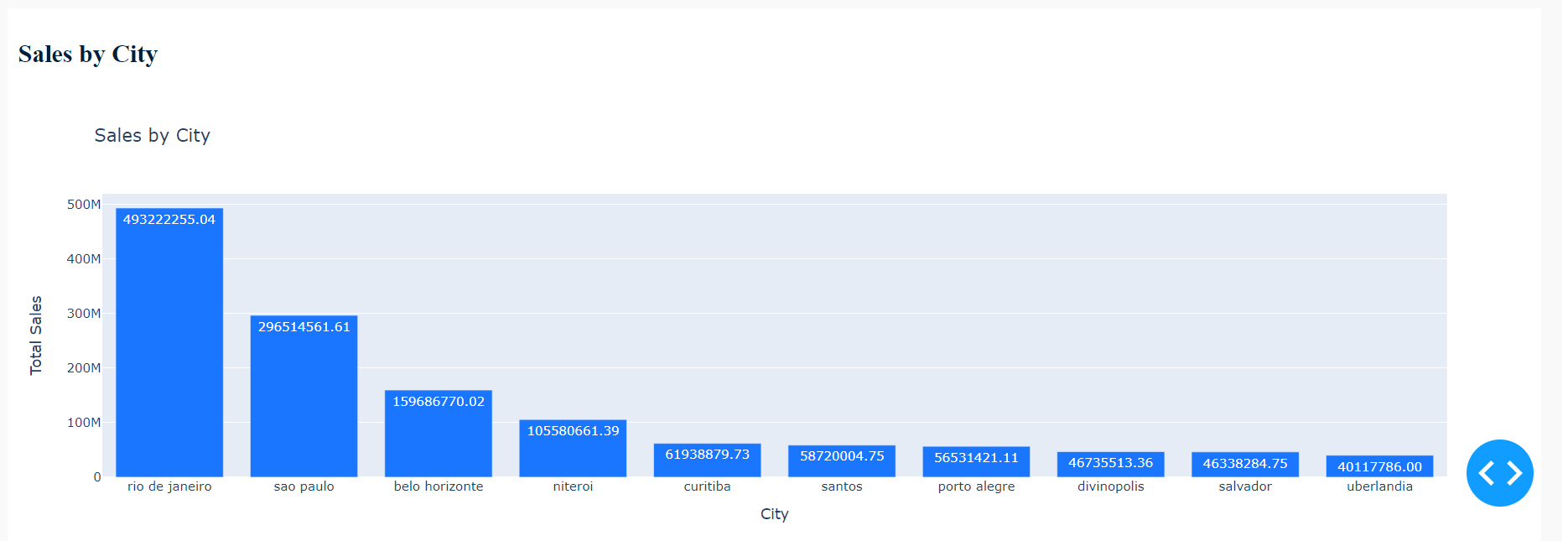Click the santos bar
Image resolution: width=1568 pixels, height=541 pixels.
pyautogui.click(x=842, y=460)
